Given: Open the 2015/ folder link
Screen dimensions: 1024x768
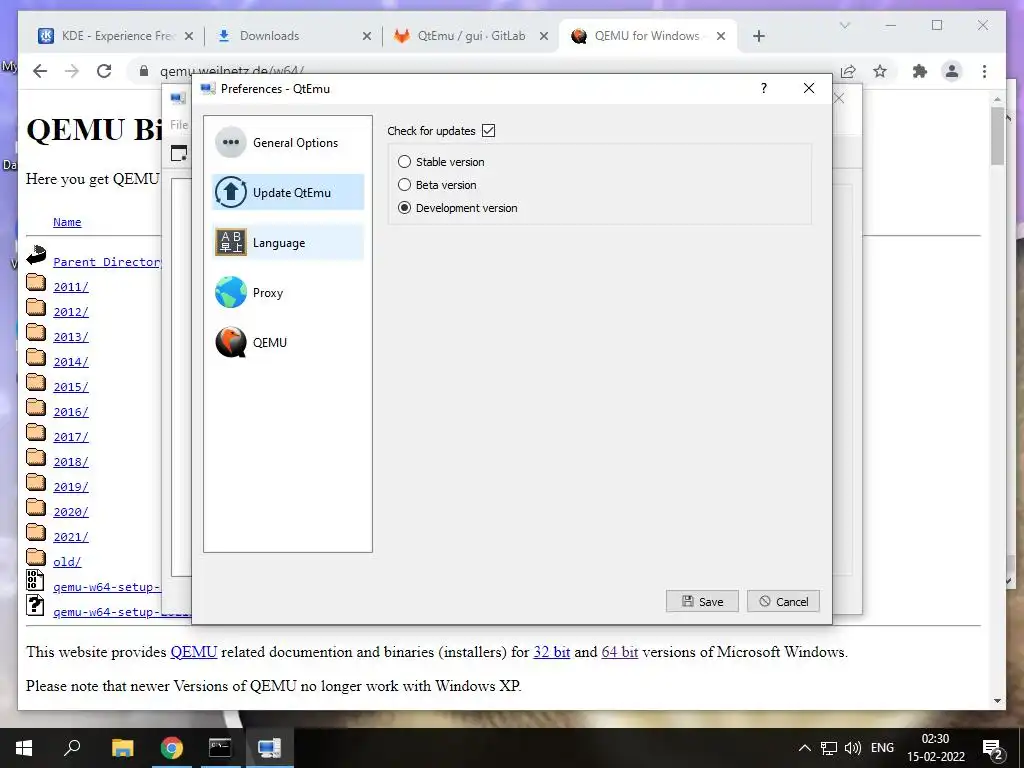Looking at the screenshot, I should [71, 387].
